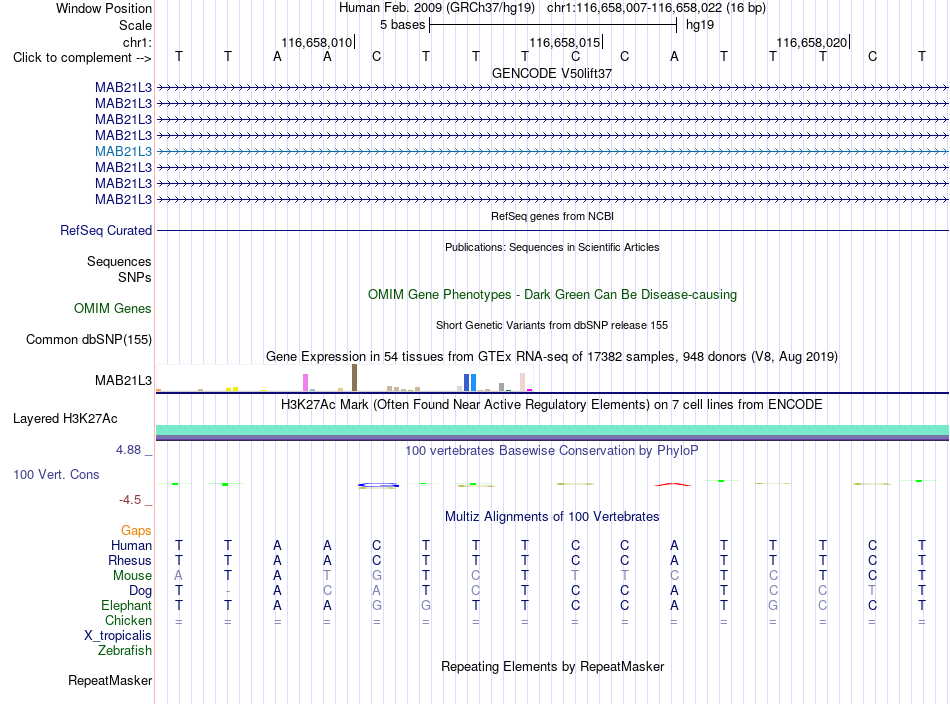Click the 4.88 PhyloP upper scale value
This screenshot has width=950, height=704.
tap(128, 450)
